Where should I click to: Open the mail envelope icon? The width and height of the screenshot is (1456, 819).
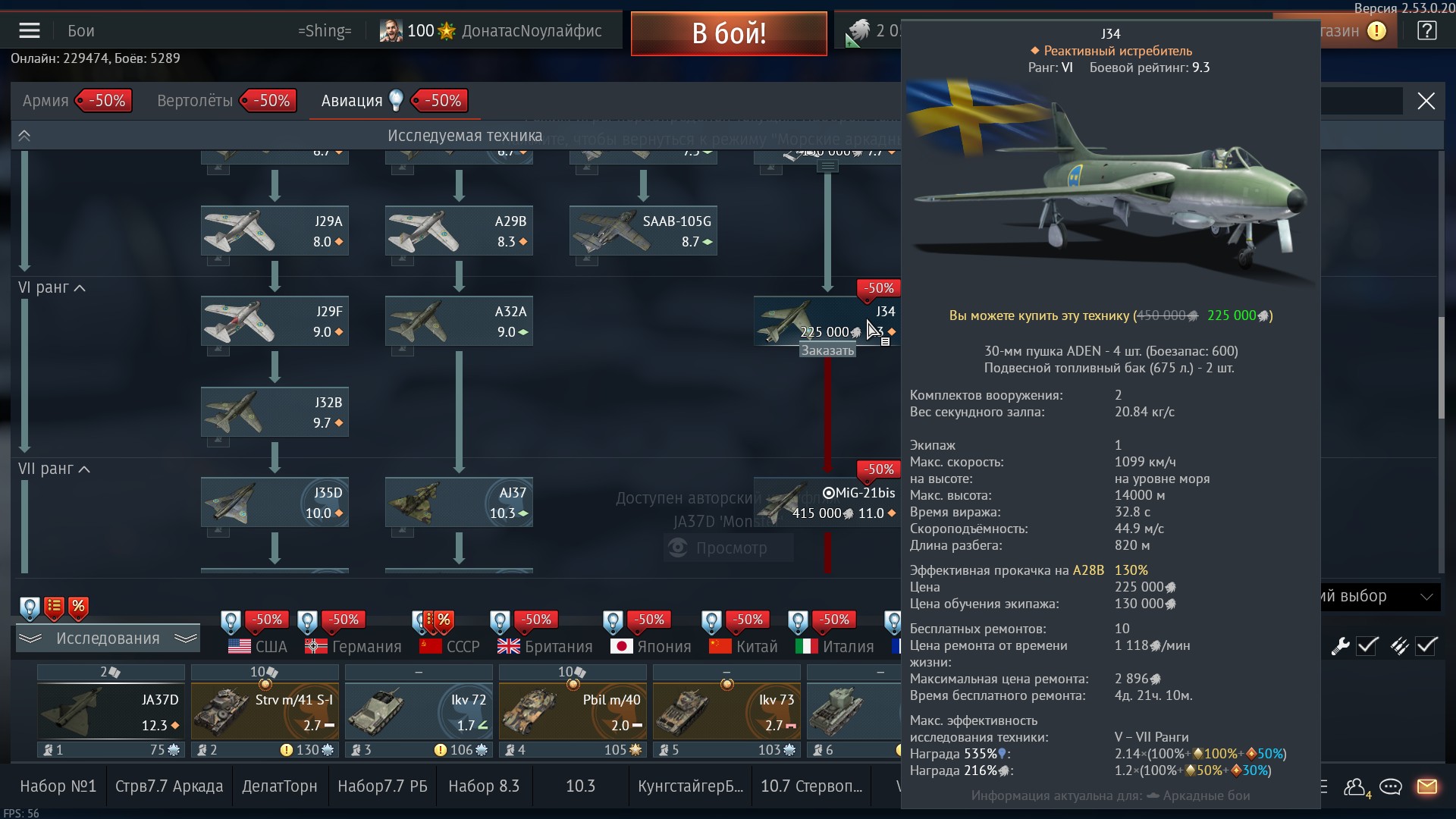click(x=1426, y=786)
